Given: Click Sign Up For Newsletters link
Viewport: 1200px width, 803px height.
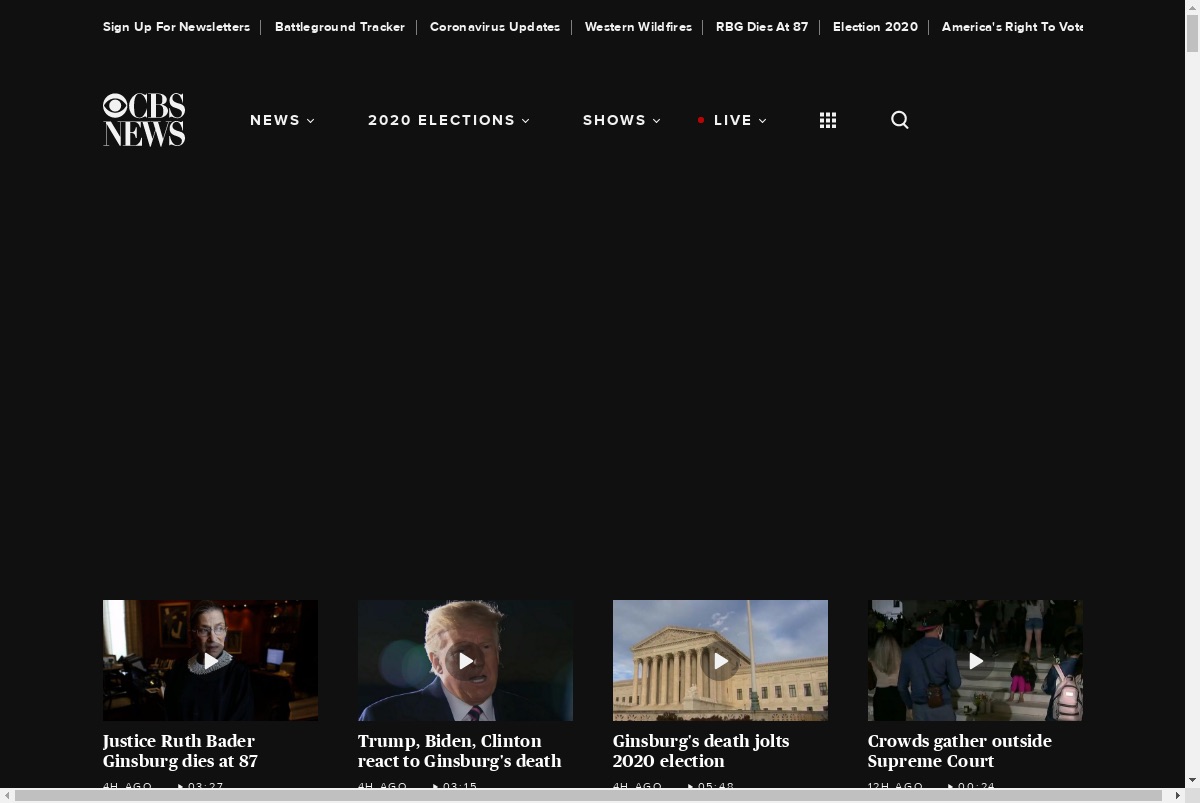Looking at the screenshot, I should [176, 27].
